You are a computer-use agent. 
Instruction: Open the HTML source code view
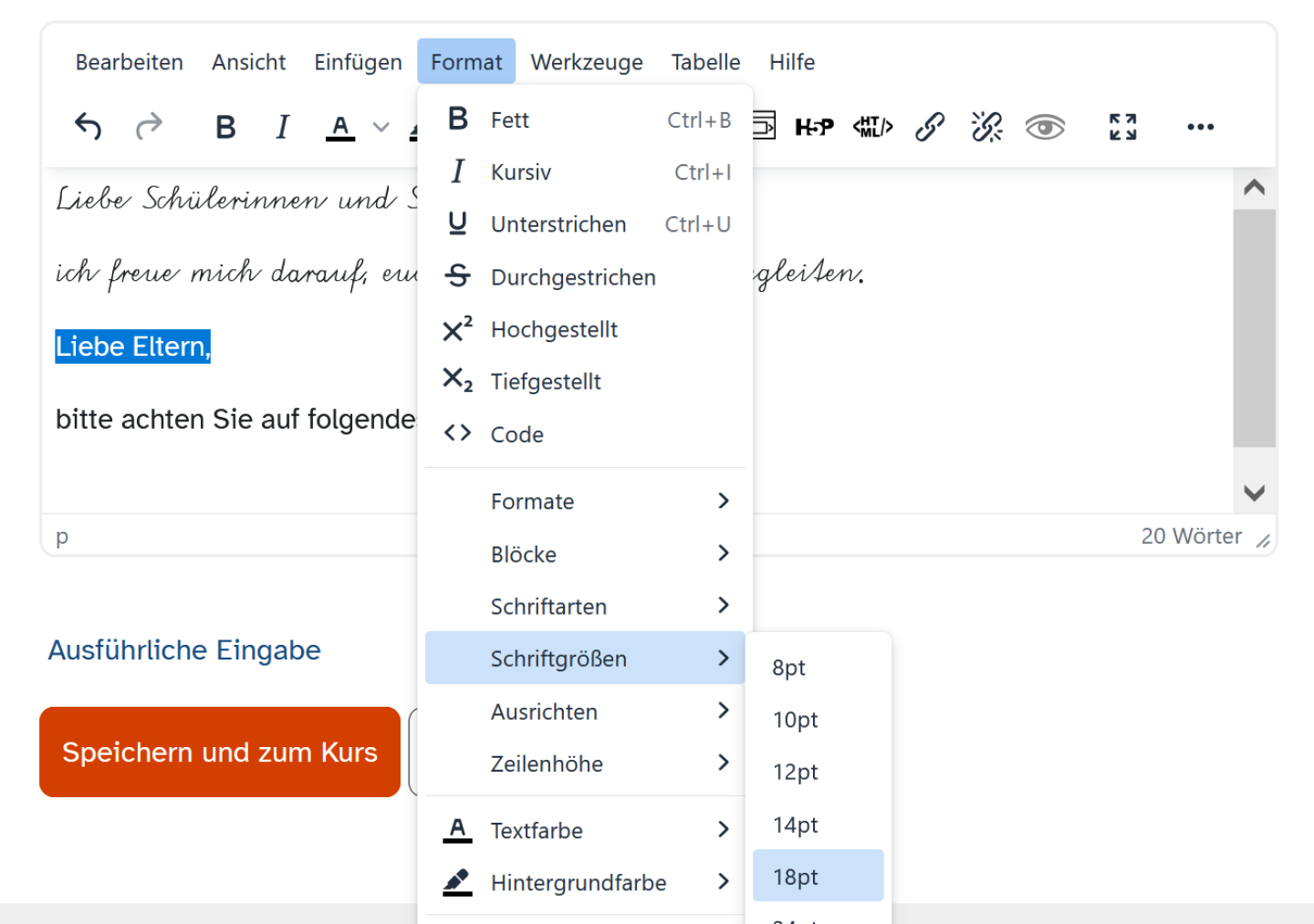871,127
